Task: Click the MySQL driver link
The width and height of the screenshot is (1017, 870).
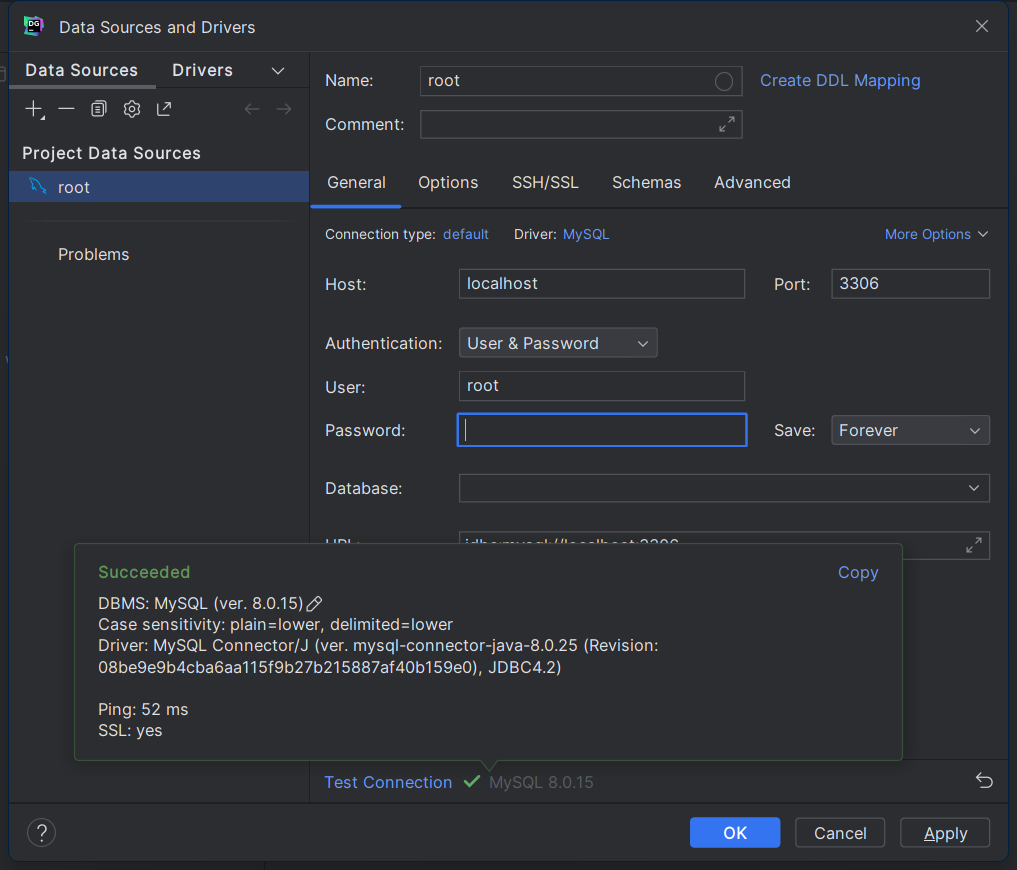Action: click(586, 234)
